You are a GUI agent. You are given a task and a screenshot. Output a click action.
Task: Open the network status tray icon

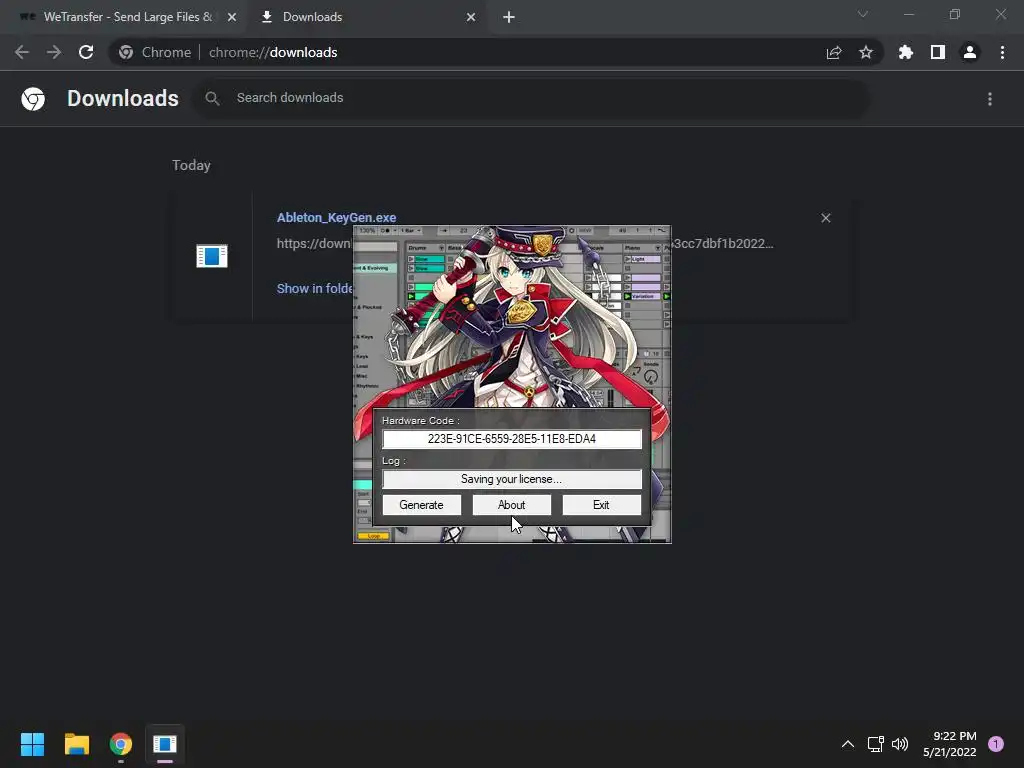coord(875,744)
